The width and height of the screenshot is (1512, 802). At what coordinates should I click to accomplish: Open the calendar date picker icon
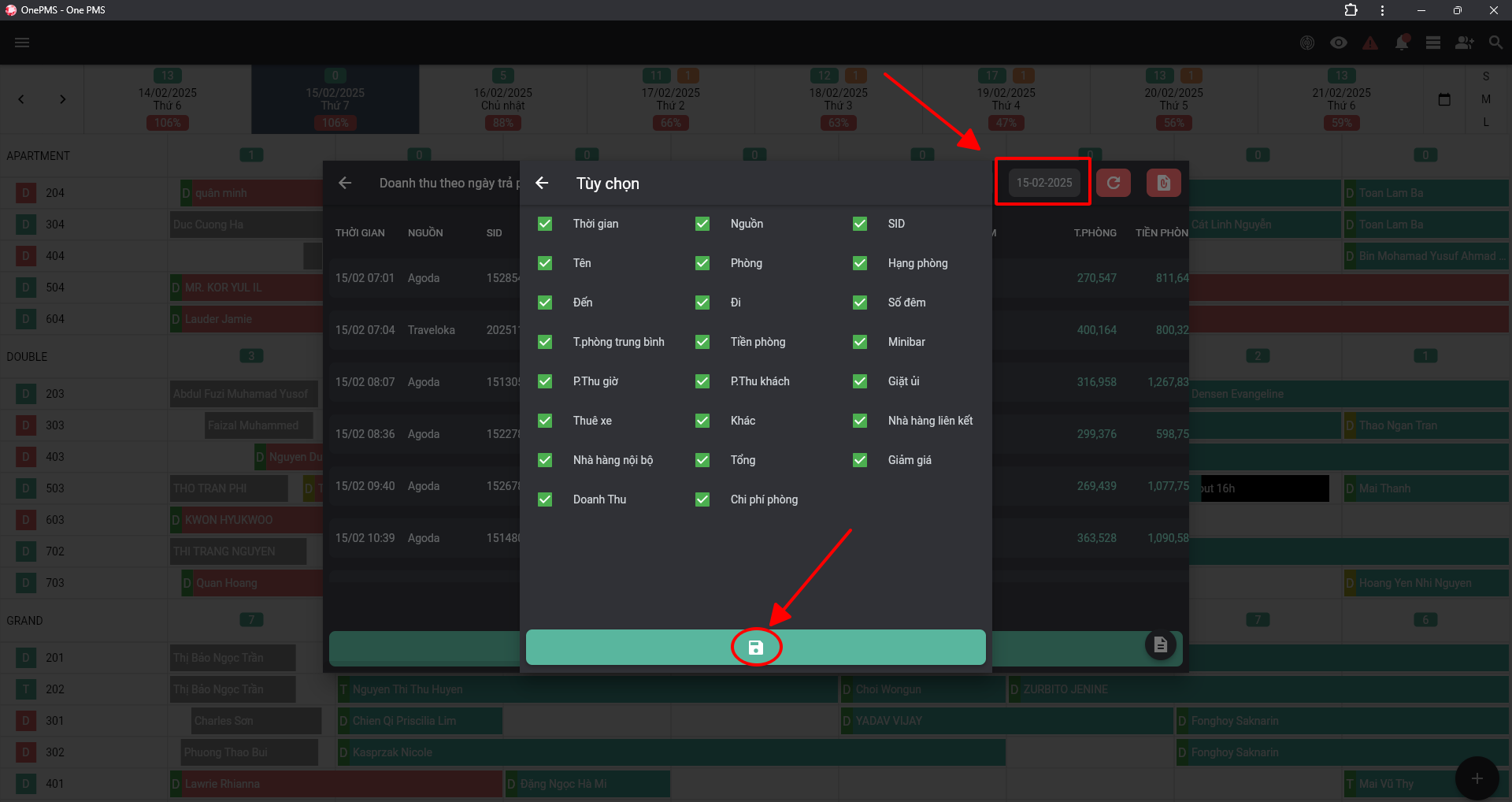pyautogui.click(x=1444, y=99)
